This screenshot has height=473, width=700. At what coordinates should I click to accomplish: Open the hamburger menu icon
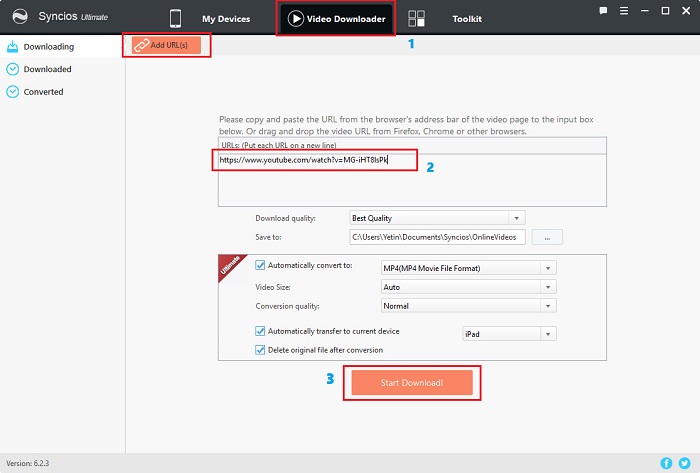pyautogui.click(x=624, y=11)
